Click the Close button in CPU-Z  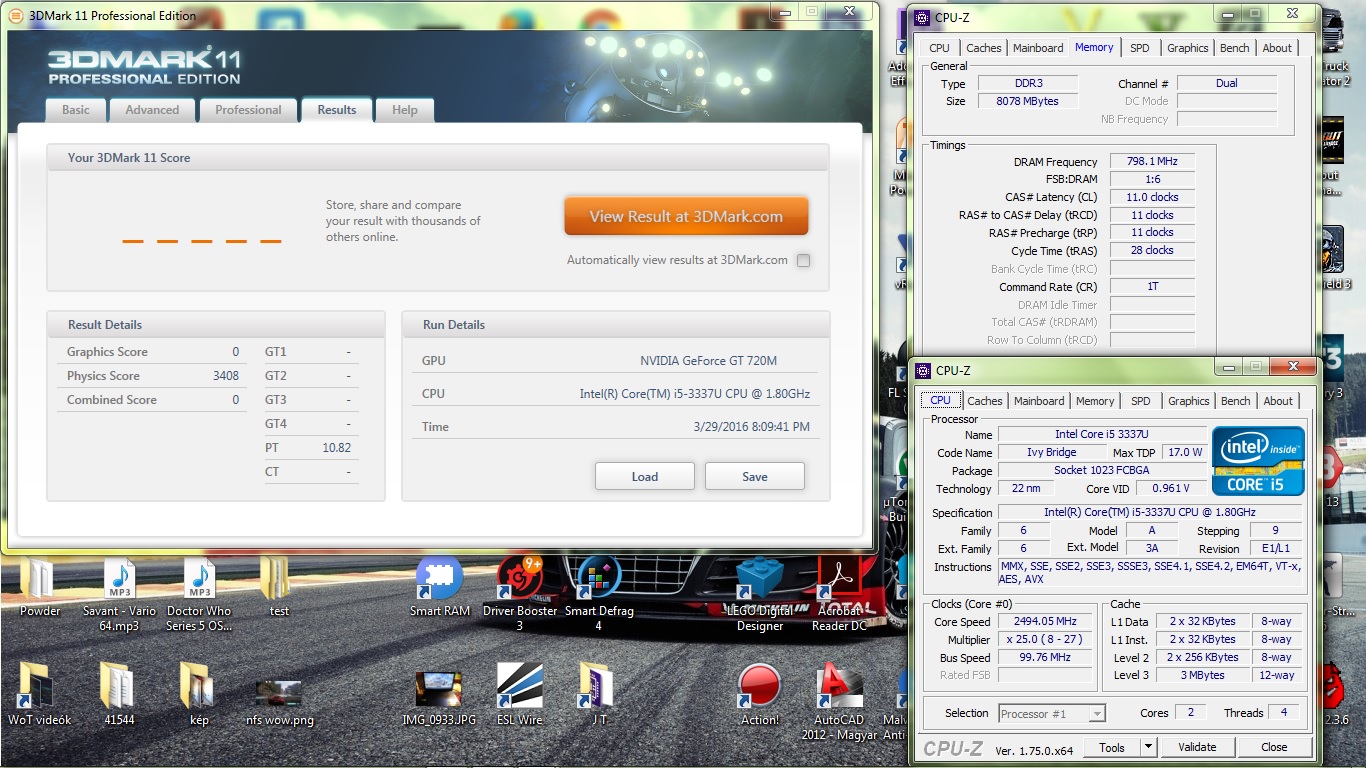tap(1274, 747)
